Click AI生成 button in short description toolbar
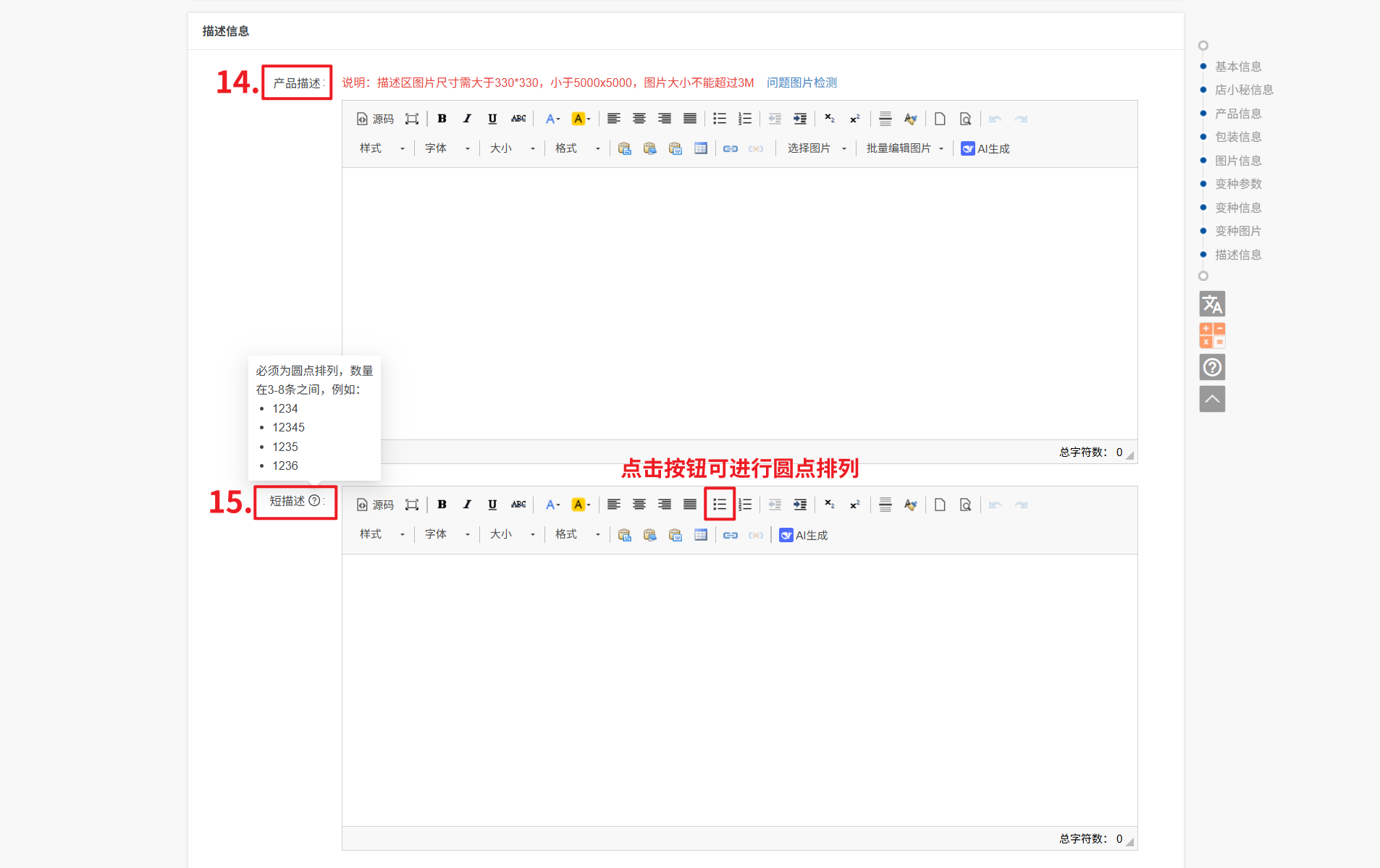The image size is (1380, 868). click(x=804, y=535)
